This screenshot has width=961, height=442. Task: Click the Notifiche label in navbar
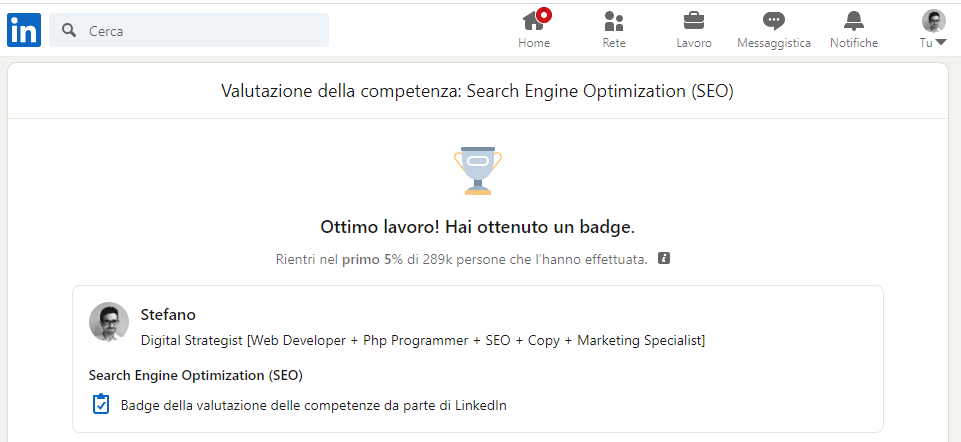tap(854, 43)
